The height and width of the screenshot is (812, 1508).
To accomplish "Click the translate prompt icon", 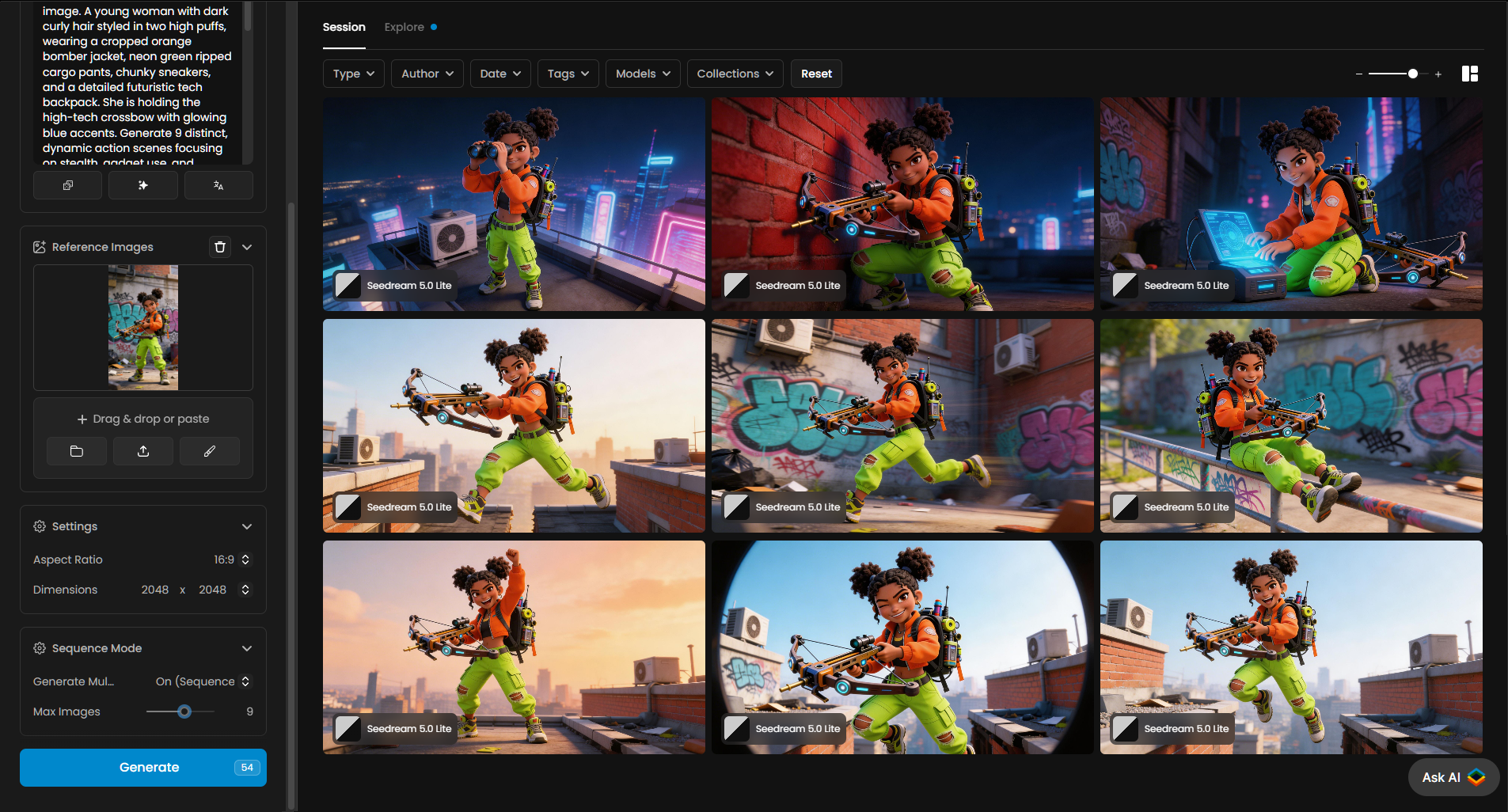I will pos(218,185).
